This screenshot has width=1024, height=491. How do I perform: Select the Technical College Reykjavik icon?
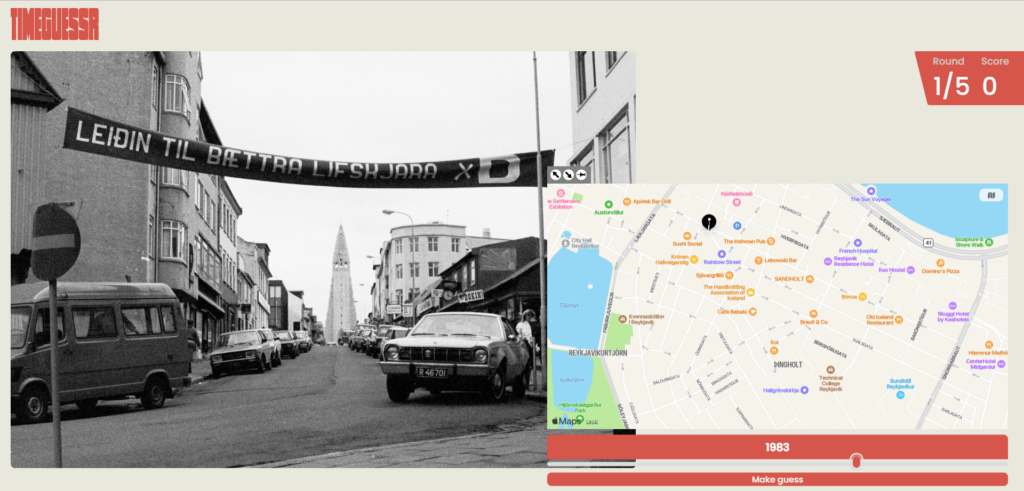click(x=831, y=370)
